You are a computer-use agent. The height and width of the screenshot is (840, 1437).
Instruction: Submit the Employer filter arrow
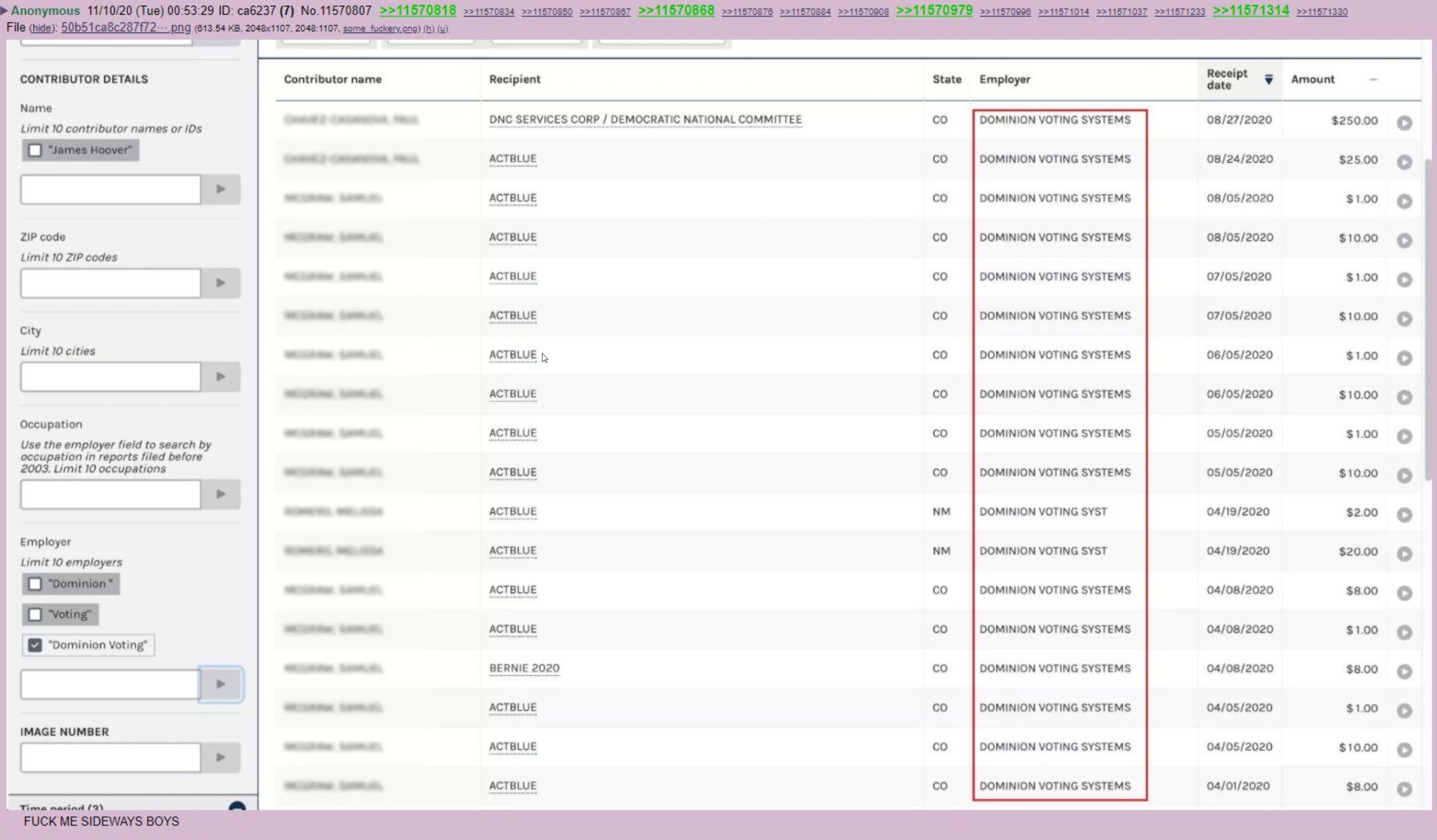click(x=220, y=684)
